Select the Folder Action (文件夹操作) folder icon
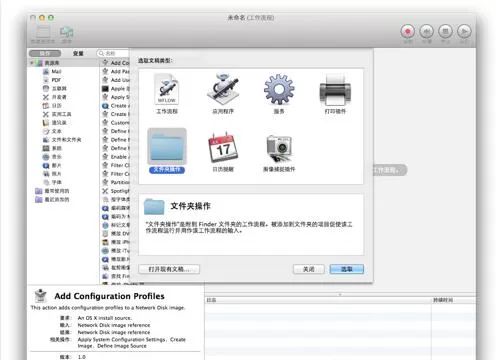This screenshot has height=360, width=501. pos(167,146)
